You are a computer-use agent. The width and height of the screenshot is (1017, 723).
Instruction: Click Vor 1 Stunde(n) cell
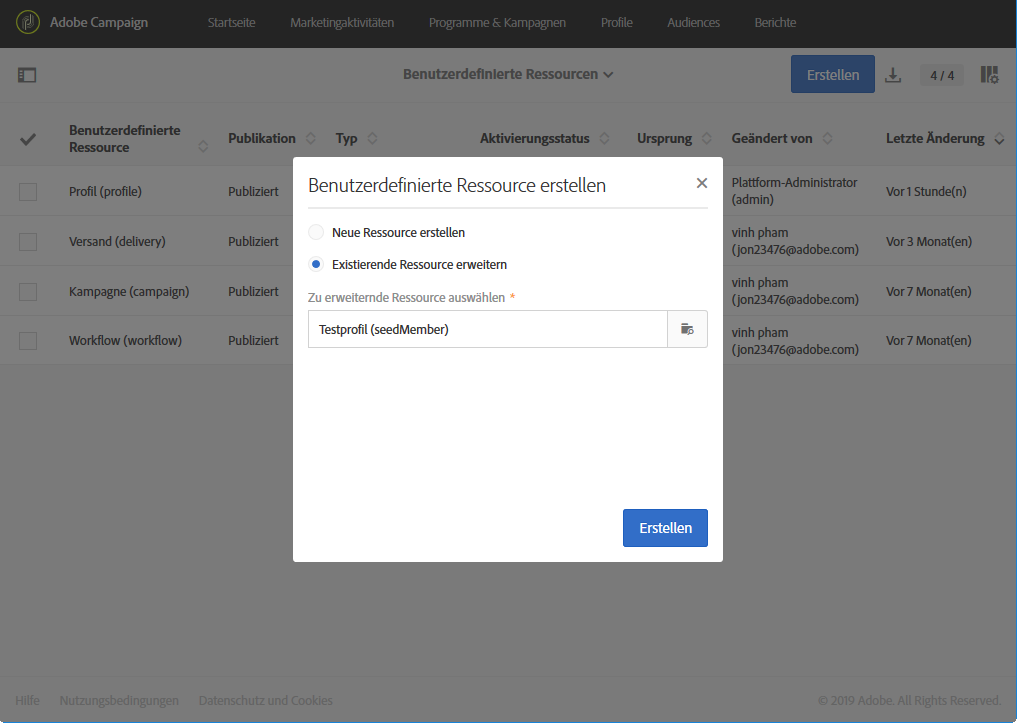[x=926, y=192]
